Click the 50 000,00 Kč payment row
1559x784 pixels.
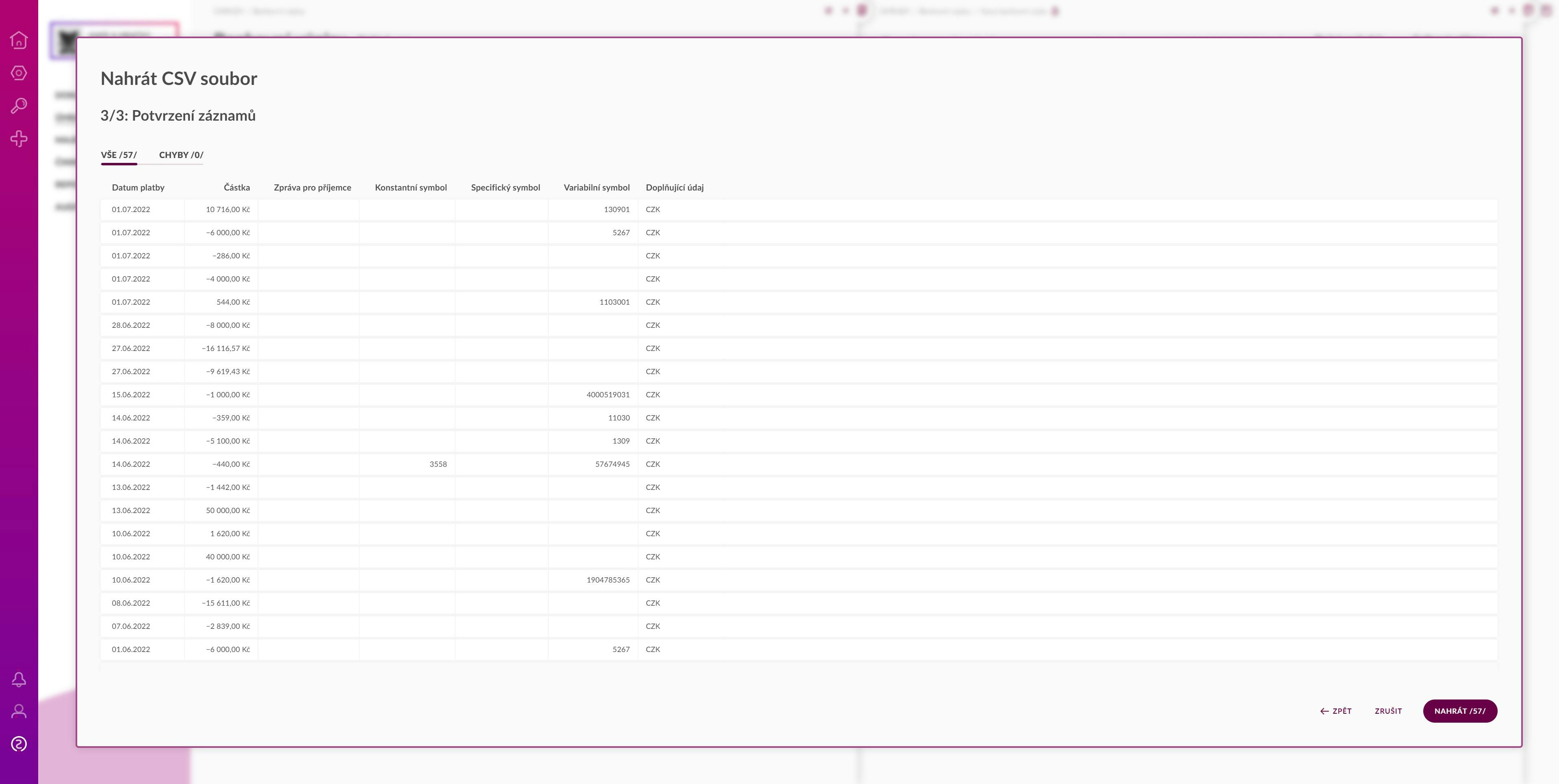tap(228, 511)
